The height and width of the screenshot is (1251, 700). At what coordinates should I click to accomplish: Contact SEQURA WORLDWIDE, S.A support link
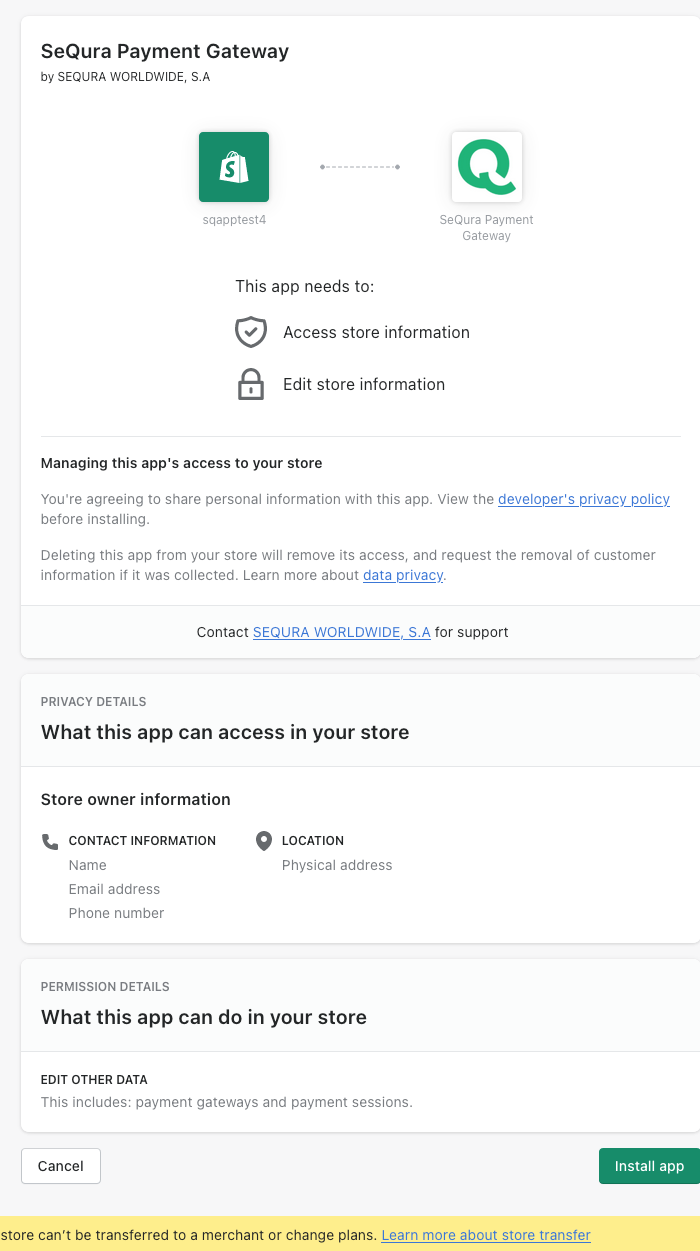coord(341,632)
